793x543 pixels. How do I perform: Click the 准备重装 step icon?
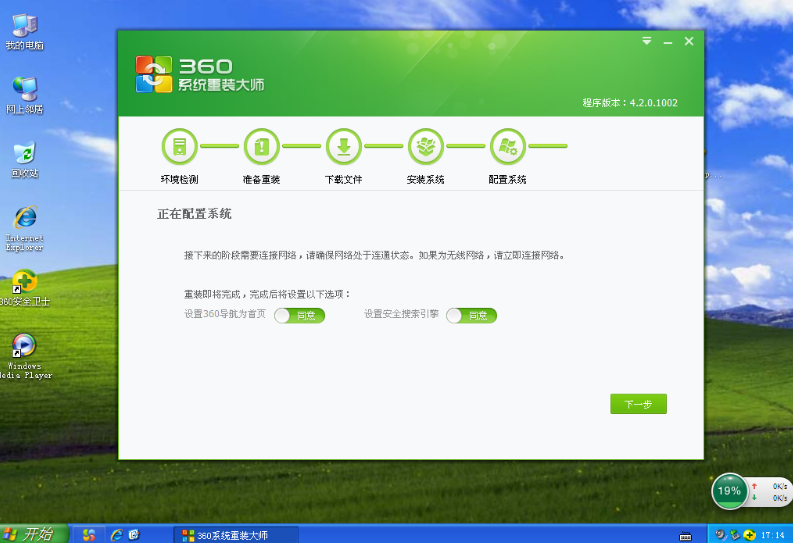261,147
